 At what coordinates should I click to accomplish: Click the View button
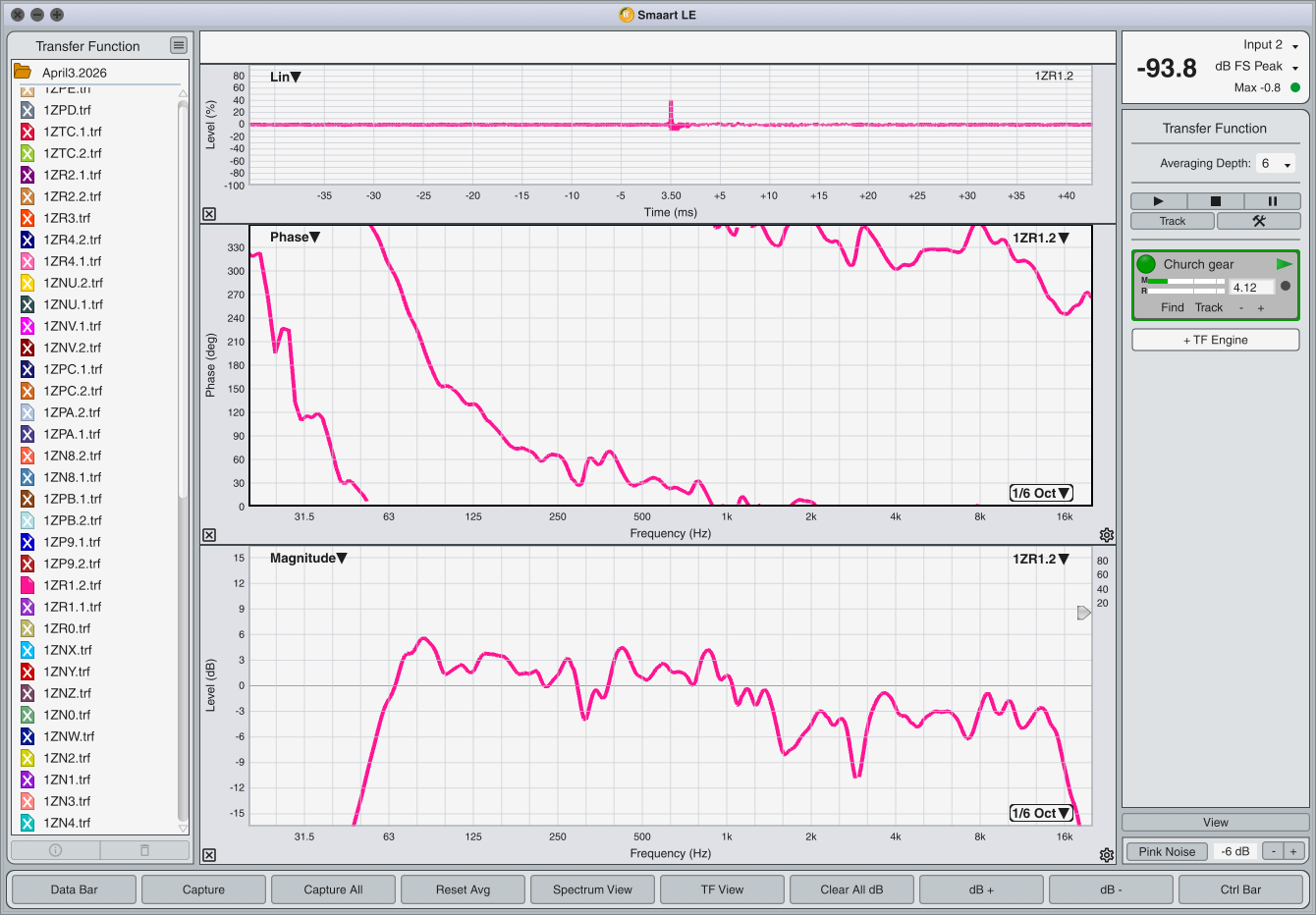tap(1216, 822)
